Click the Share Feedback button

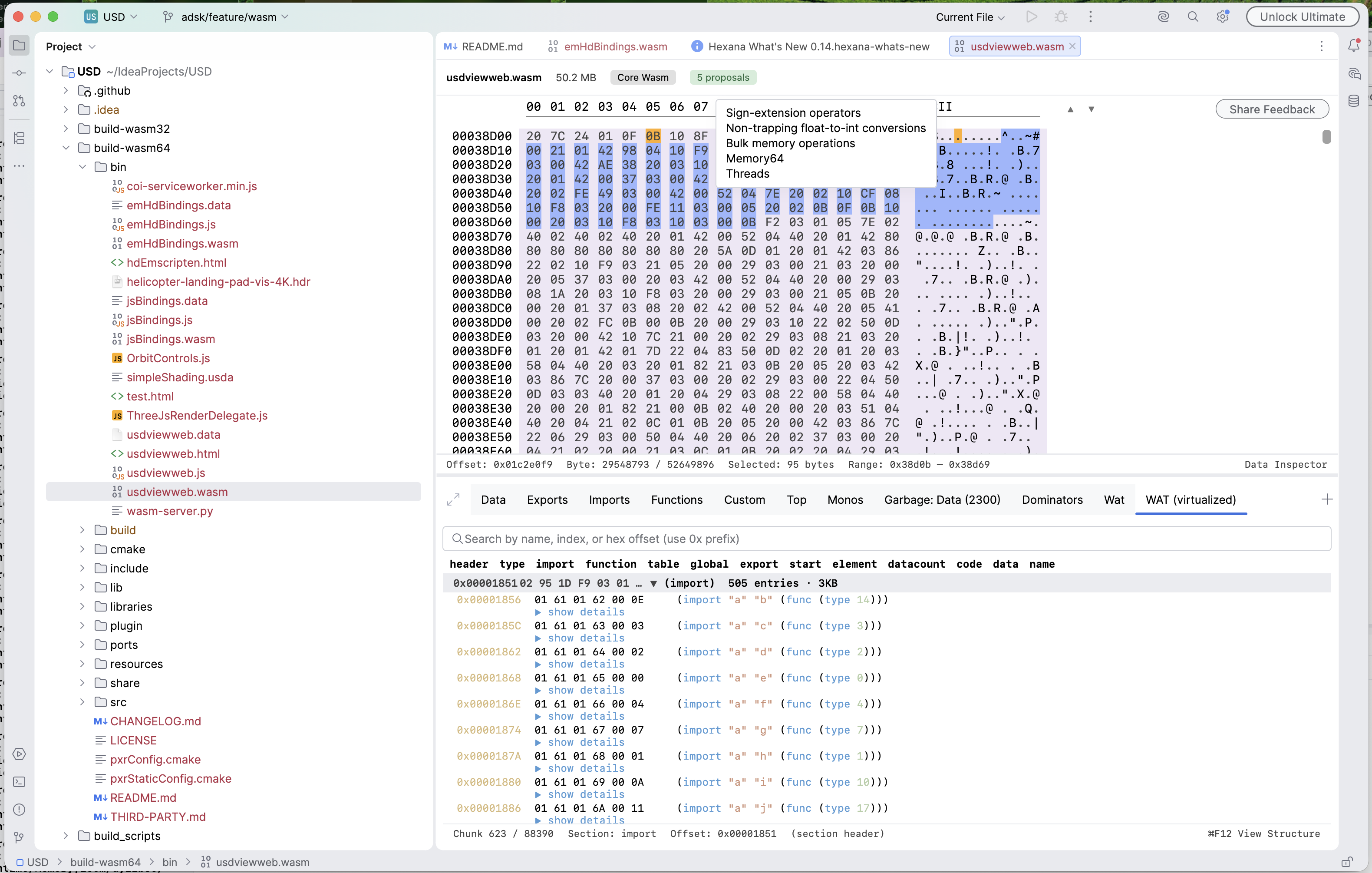point(1272,109)
